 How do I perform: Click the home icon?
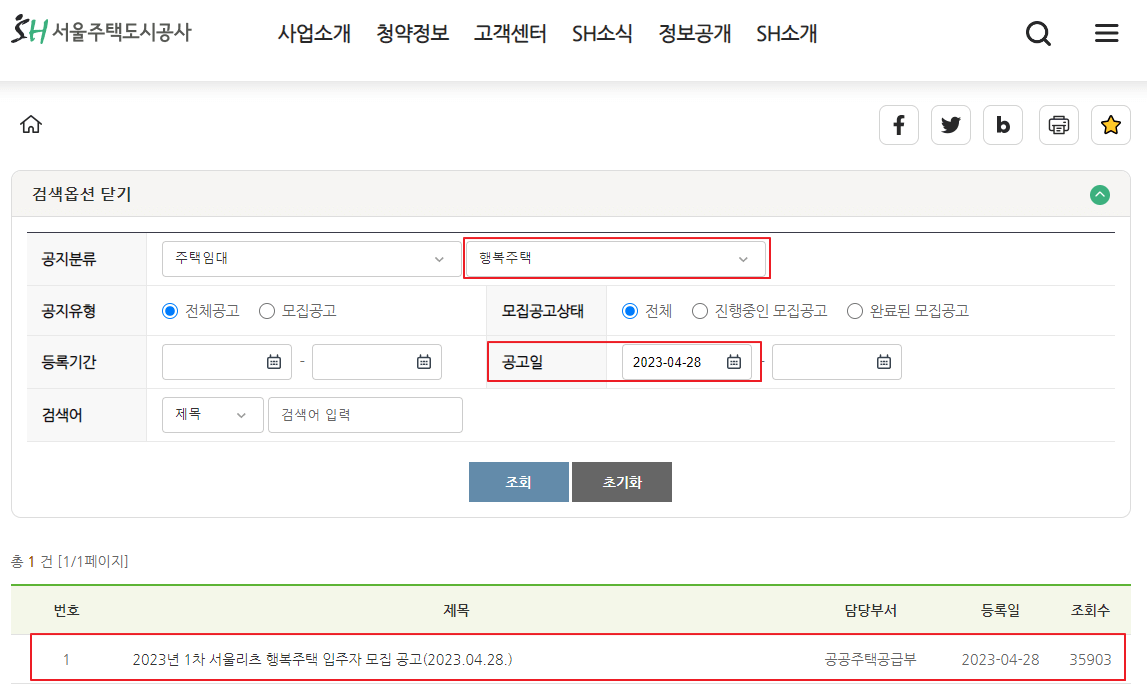tap(33, 124)
